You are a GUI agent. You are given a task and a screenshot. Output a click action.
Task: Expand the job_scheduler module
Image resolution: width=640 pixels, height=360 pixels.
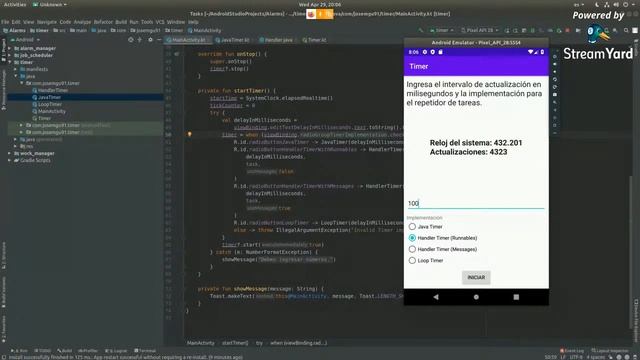coord(10,55)
